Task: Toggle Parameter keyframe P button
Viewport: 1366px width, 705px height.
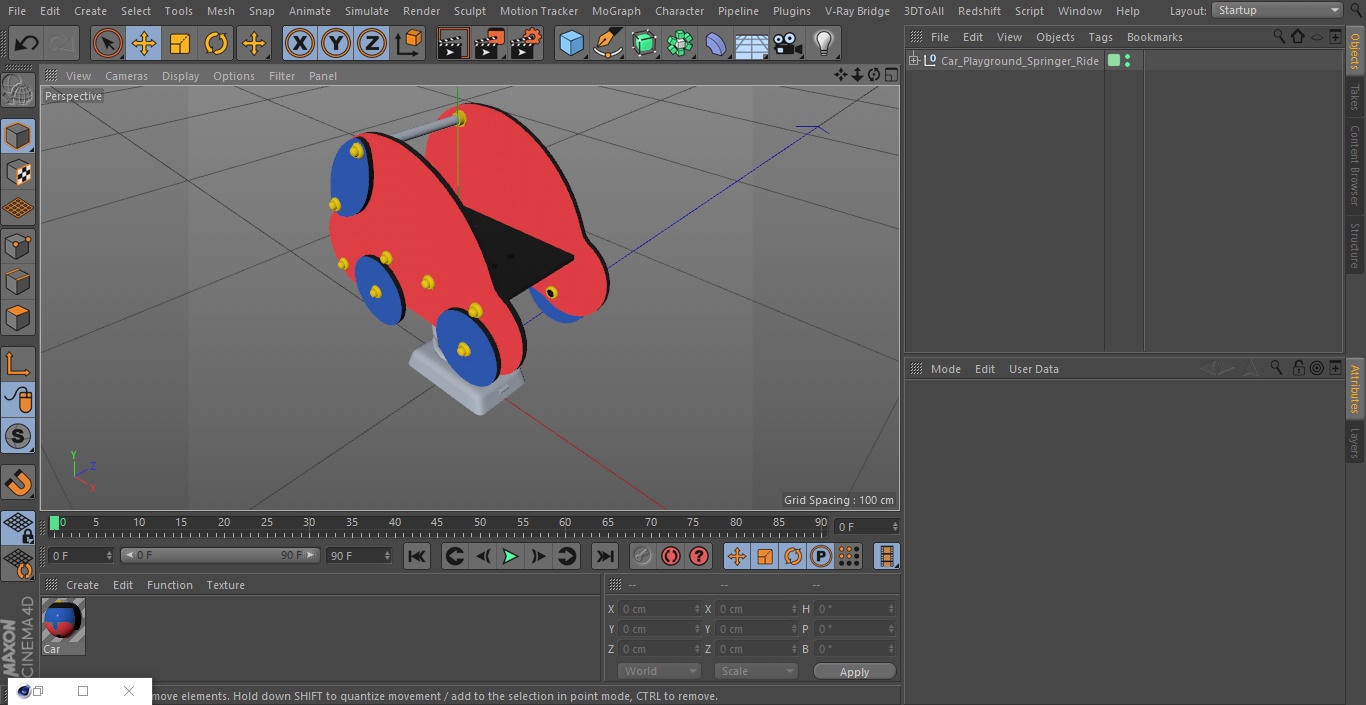Action: [821, 556]
